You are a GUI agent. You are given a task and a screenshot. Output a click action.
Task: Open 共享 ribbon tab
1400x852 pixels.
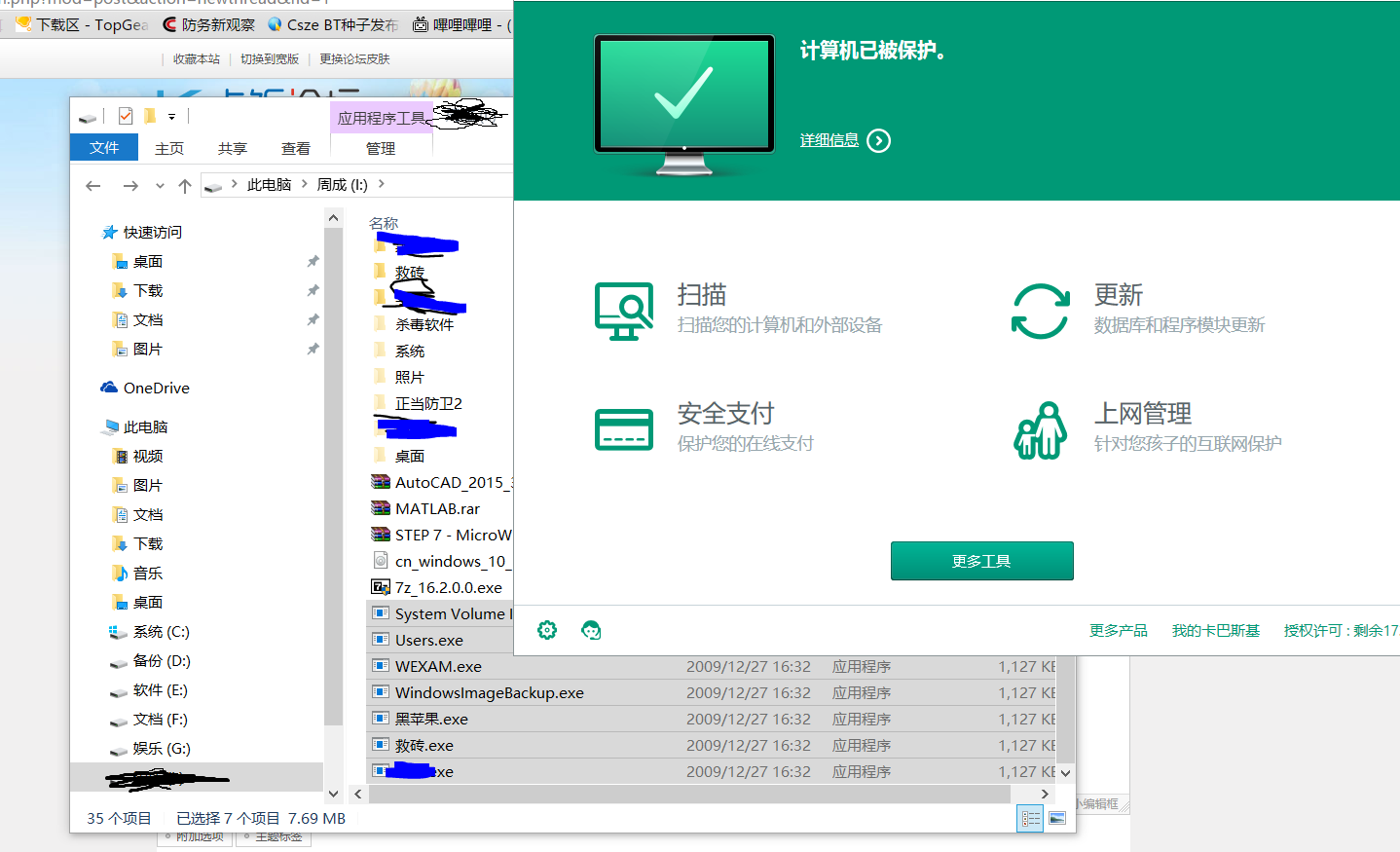coord(233,148)
